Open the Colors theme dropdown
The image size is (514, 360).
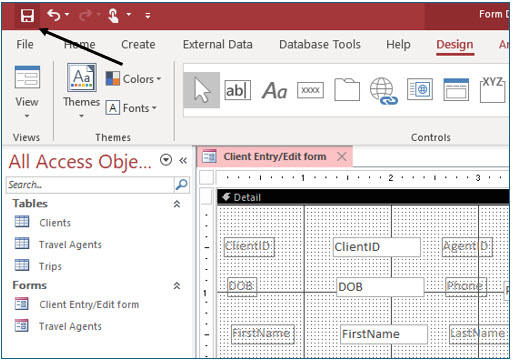(x=134, y=79)
